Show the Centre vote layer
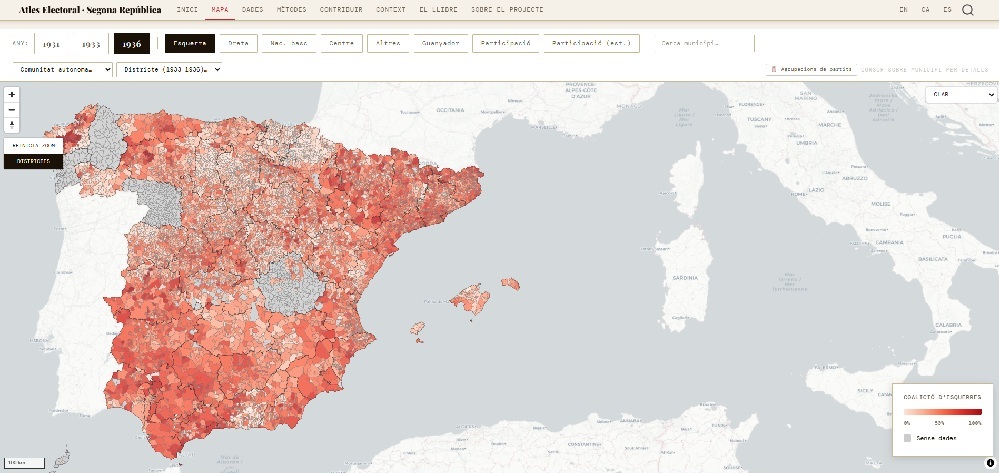 pyautogui.click(x=341, y=43)
